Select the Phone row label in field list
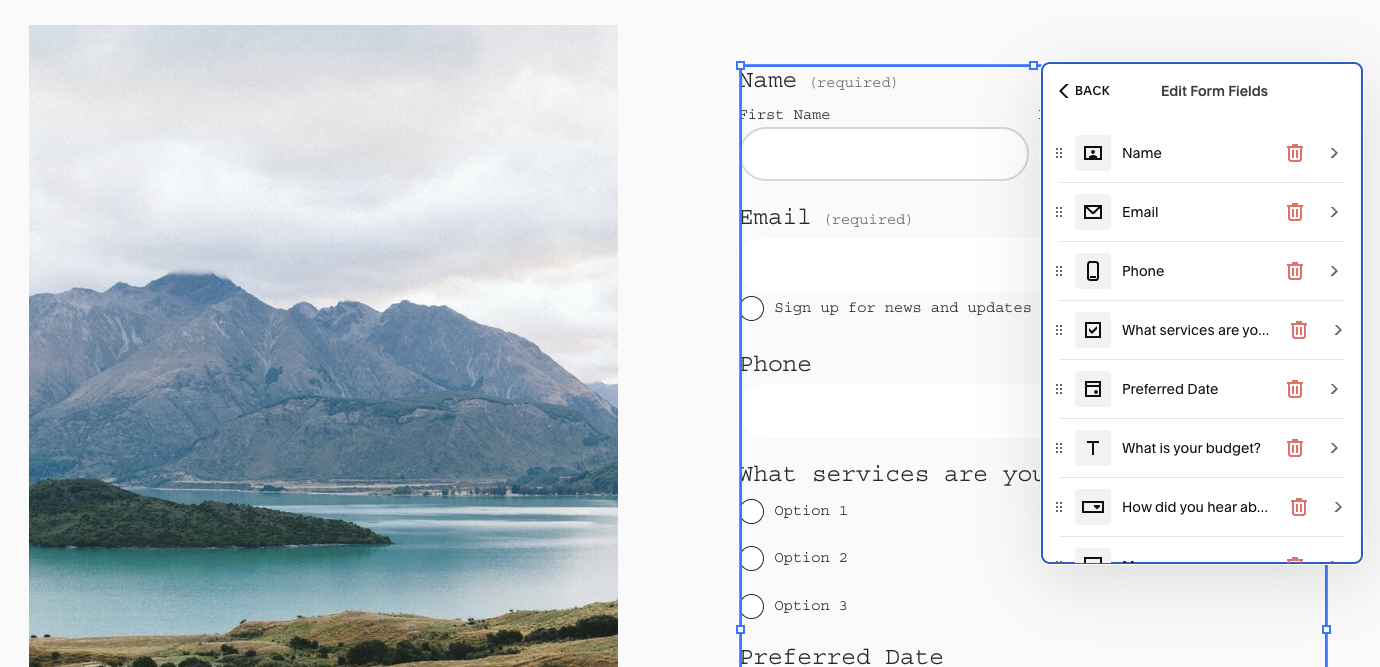This screenshot has height=667, width=1380. tap(1143, 271)
